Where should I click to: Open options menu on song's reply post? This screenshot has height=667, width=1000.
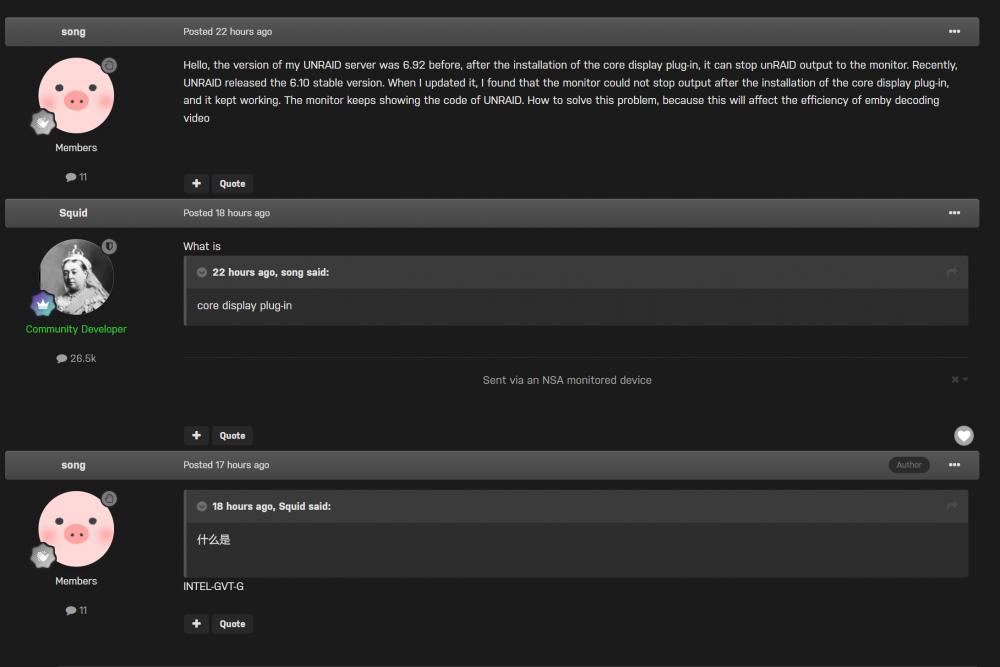(x=954, y=465)
